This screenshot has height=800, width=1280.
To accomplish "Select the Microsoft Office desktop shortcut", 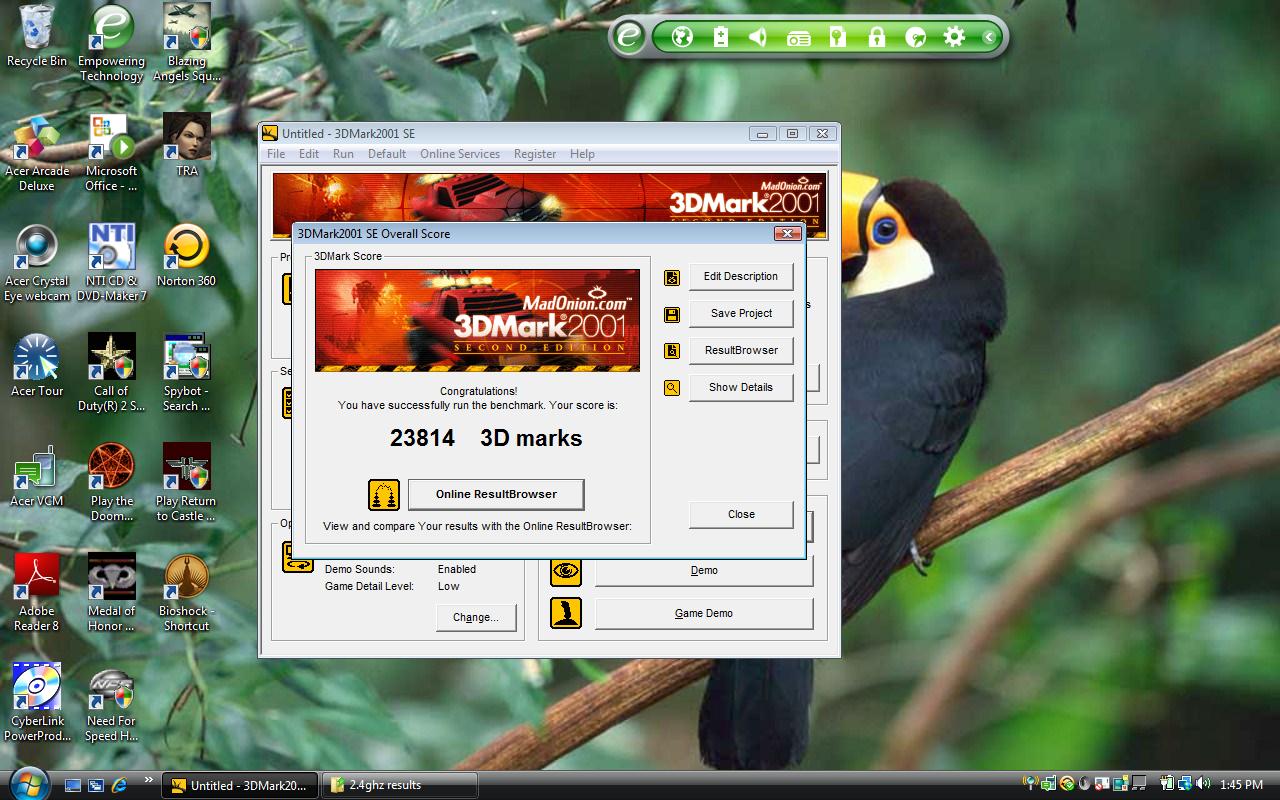I will click(111, 152).
